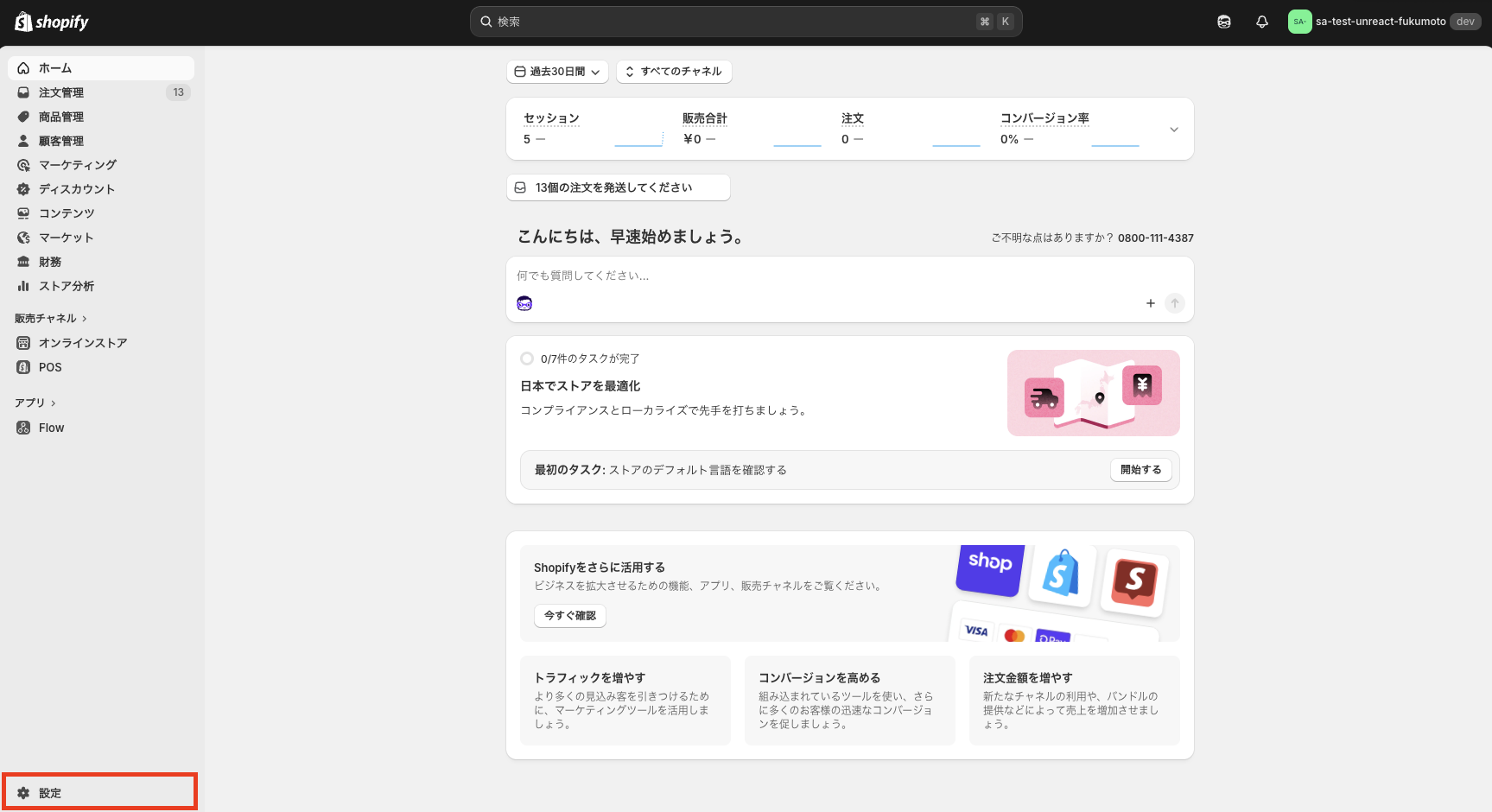The height and width of the screenshot is (812, 1492).
Task: Open the notifications bell
Action: pyautogui.click(x=1262, y=22)
